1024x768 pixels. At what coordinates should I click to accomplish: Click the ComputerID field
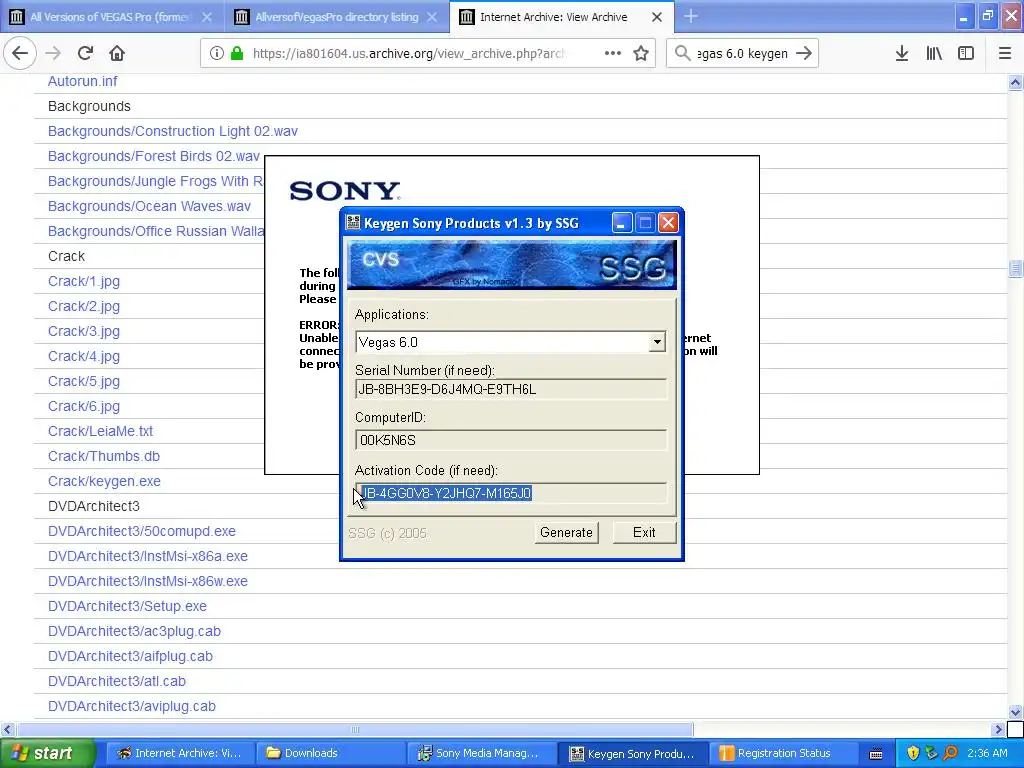(511, 440)
